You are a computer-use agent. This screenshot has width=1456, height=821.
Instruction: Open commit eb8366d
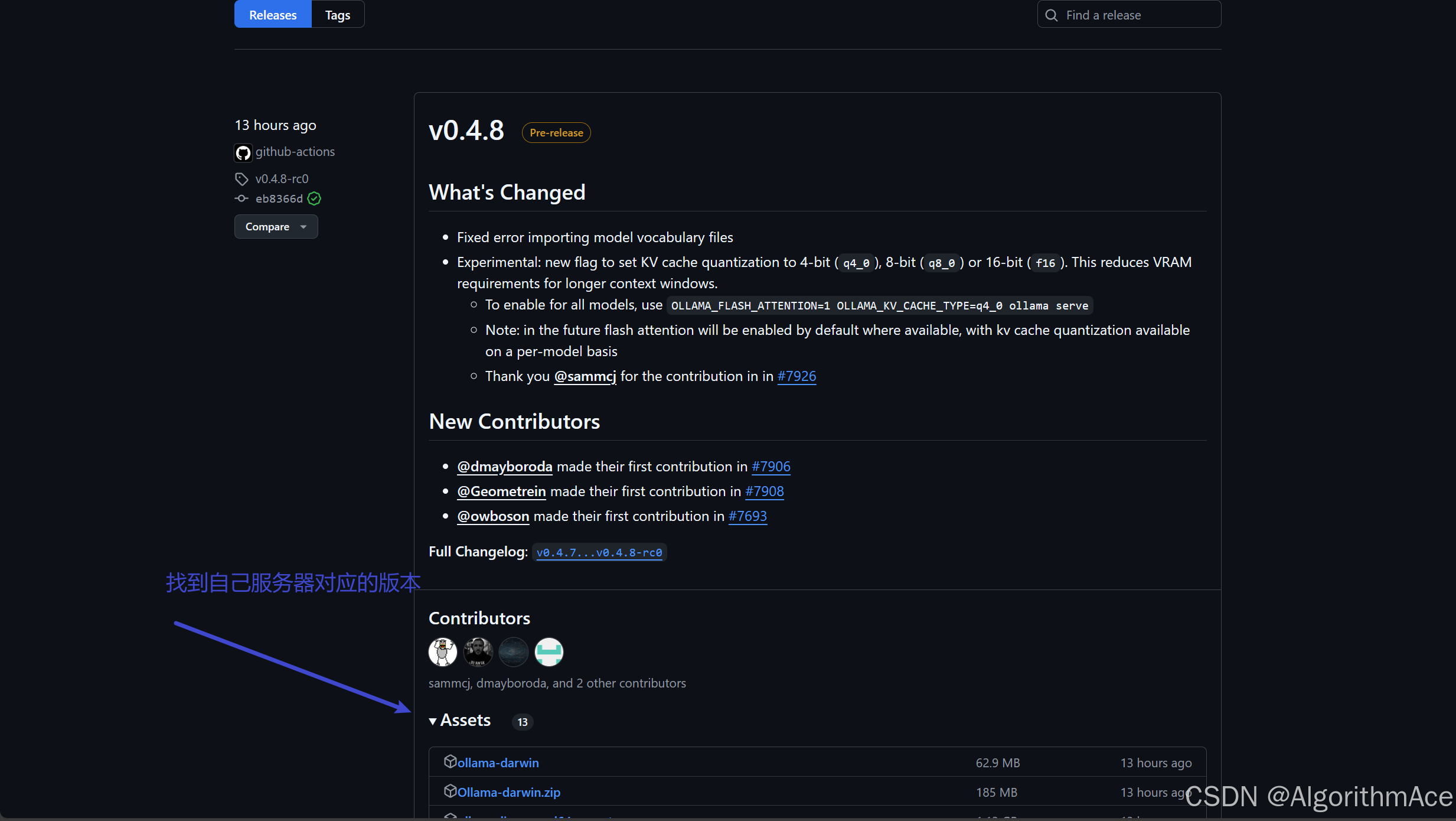[279, 198]
